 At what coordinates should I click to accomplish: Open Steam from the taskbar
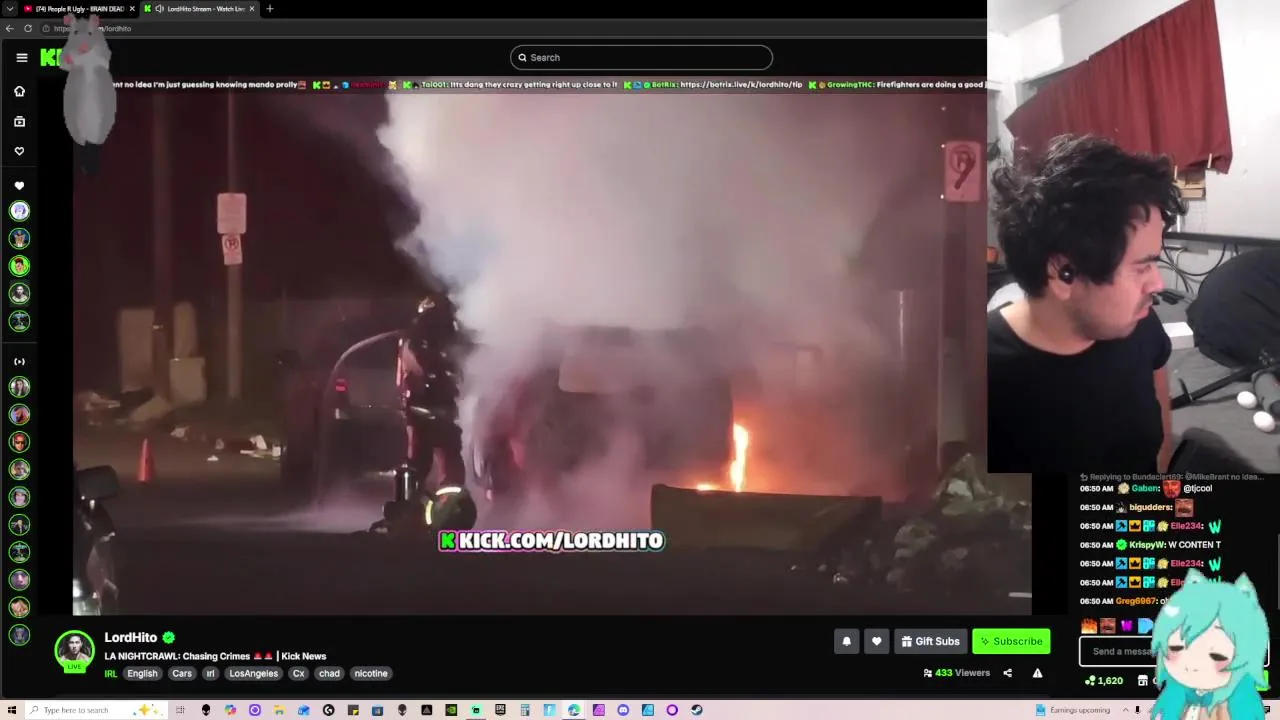[697, 710]
